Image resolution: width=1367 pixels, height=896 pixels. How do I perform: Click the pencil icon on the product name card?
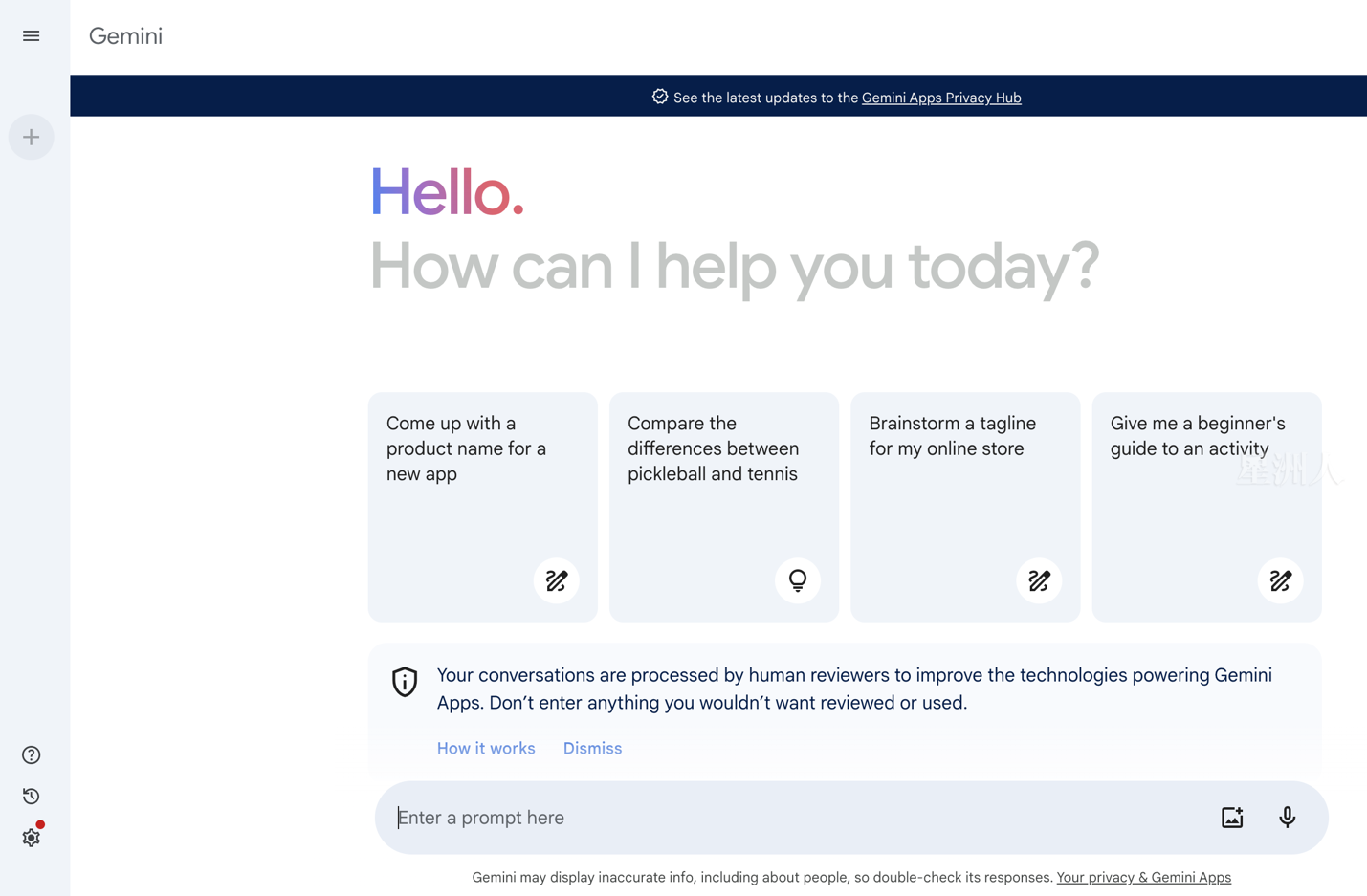click(556, 580)
